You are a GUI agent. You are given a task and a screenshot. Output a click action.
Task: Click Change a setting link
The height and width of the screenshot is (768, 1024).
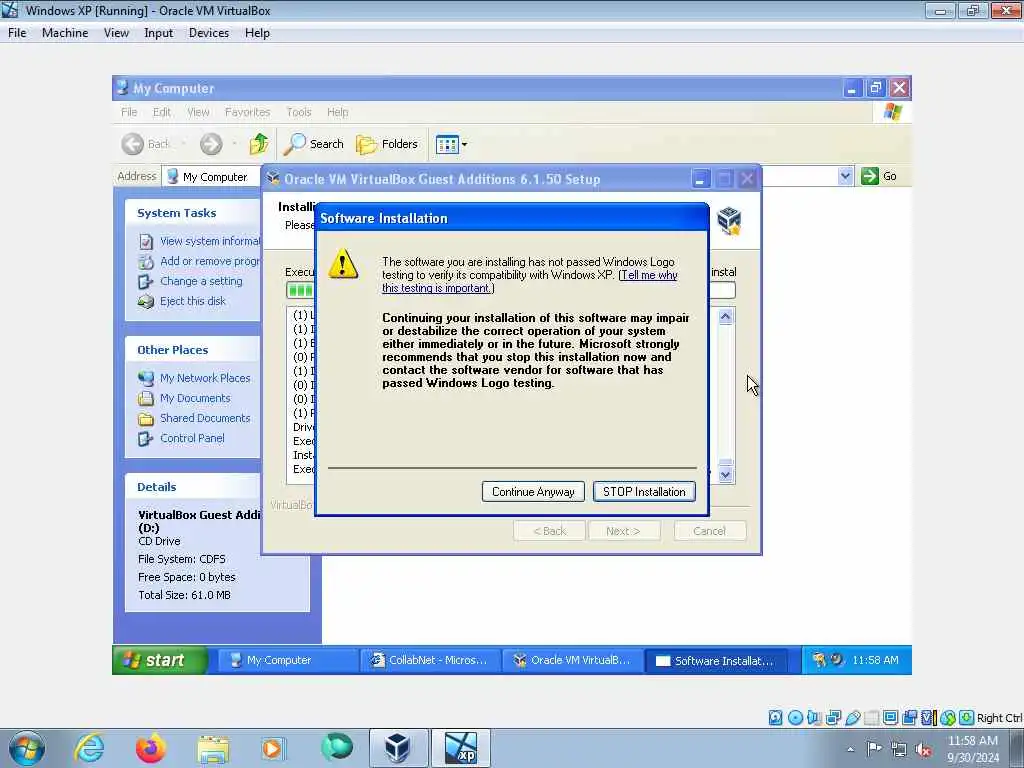click(x=201, y=281)
